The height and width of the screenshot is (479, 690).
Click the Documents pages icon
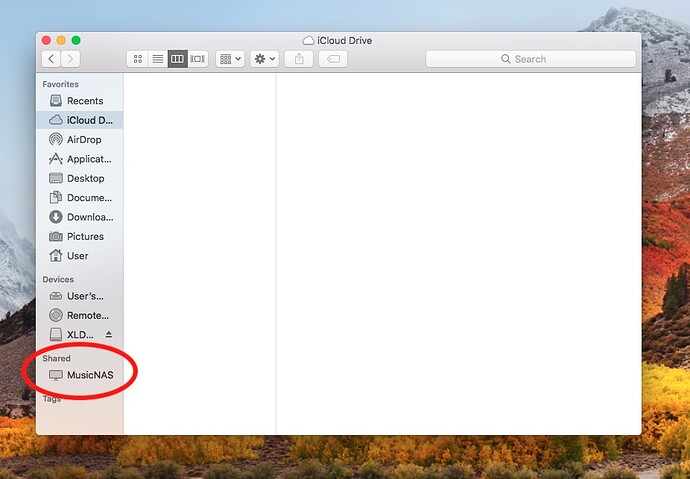click(x=55, y=197)
